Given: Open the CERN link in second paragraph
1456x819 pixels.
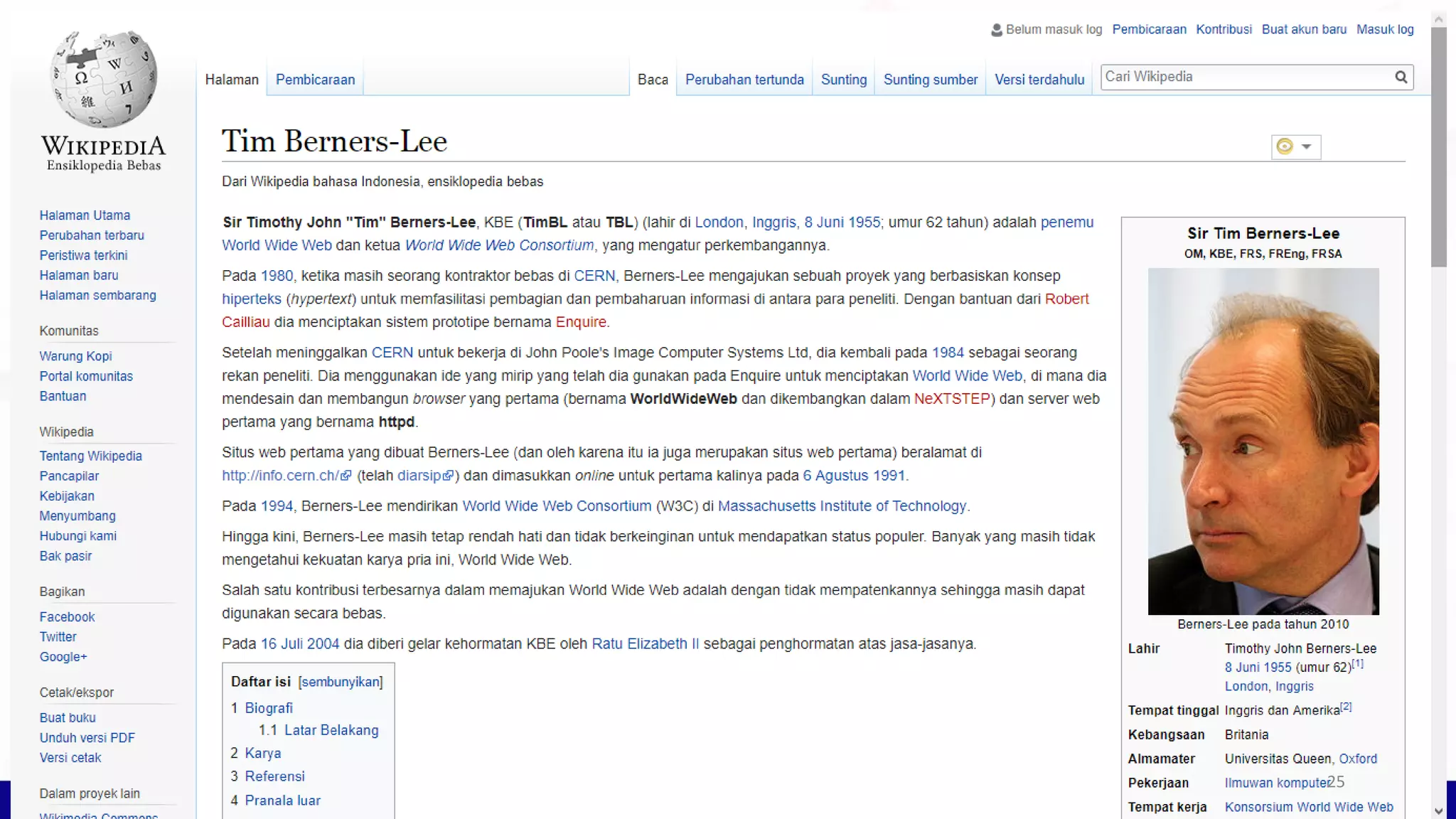Looking at the screenshot, I should (594, 276).
